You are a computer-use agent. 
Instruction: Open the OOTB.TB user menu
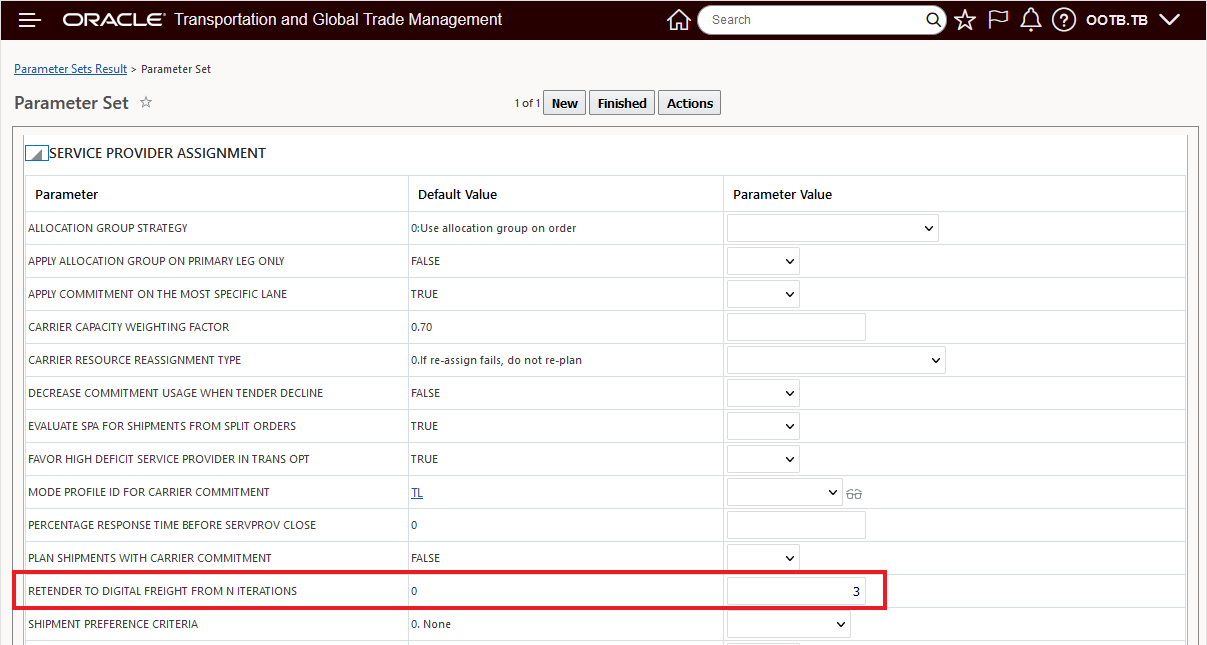(x=1132, y=20)
